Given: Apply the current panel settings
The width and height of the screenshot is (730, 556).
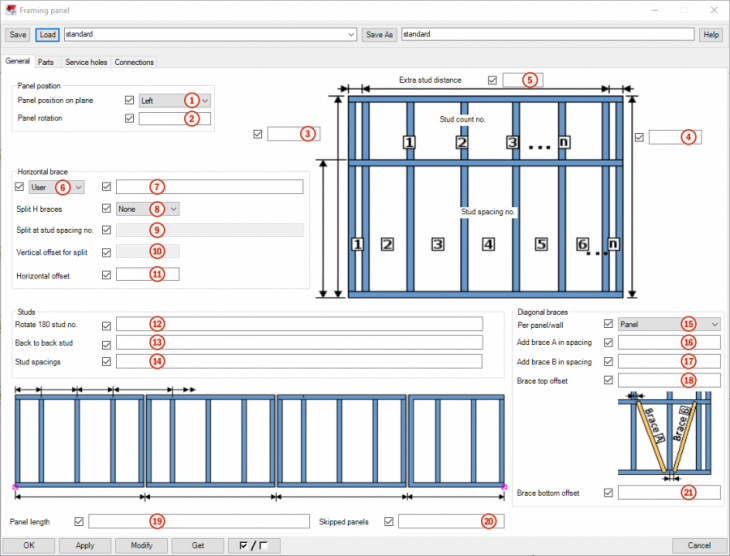Looking at the screenshot, I should tap(85, 545).
